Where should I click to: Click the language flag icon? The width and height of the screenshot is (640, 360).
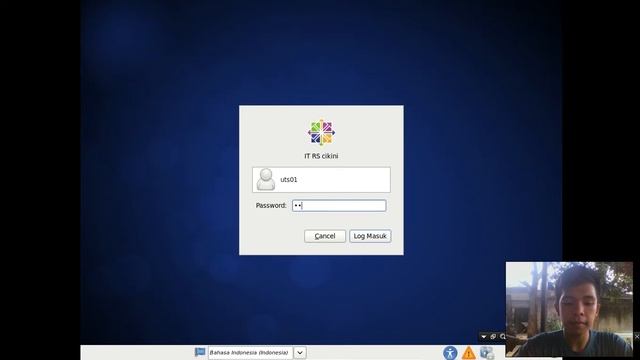click(200, 352)
